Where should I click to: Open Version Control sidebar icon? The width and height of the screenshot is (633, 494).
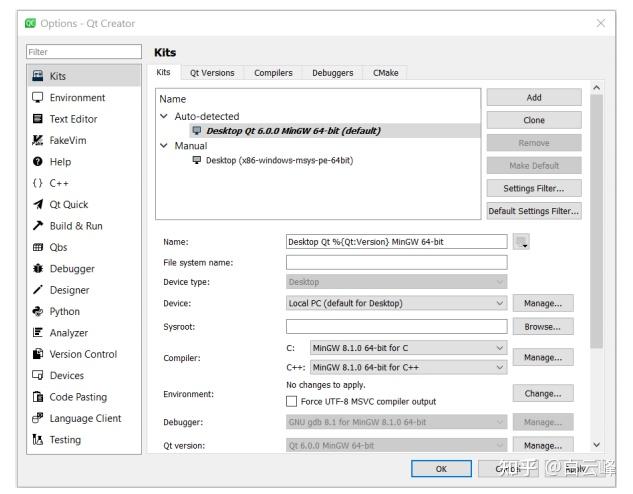[x=38, y=354]
